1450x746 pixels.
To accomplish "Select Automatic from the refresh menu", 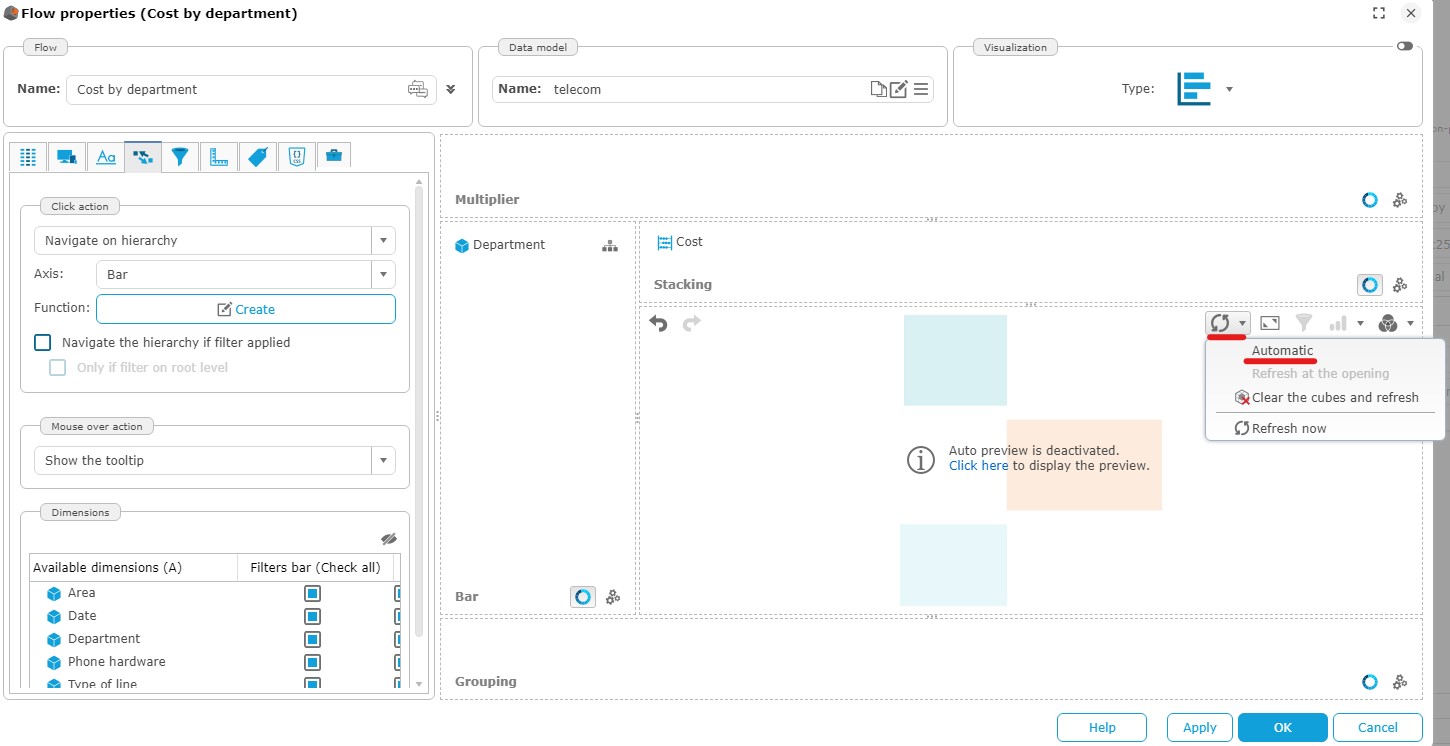I will pyautogui.click(x=1282, y=351).
